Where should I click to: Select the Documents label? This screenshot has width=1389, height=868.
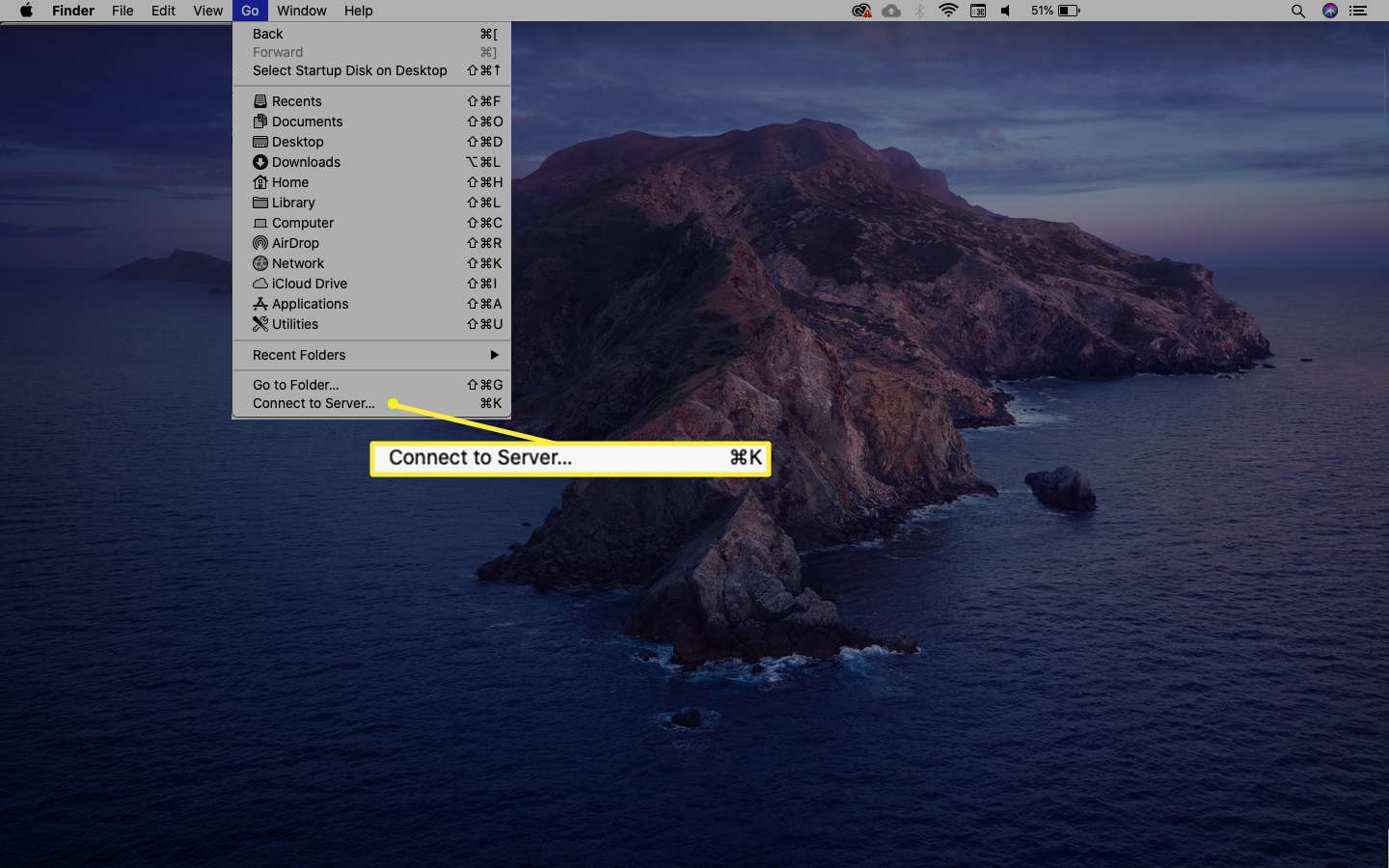point(307,122)
